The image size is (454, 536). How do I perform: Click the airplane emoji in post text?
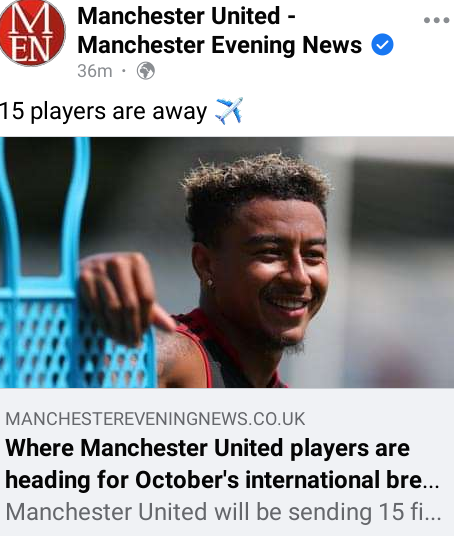coord(229,111)
